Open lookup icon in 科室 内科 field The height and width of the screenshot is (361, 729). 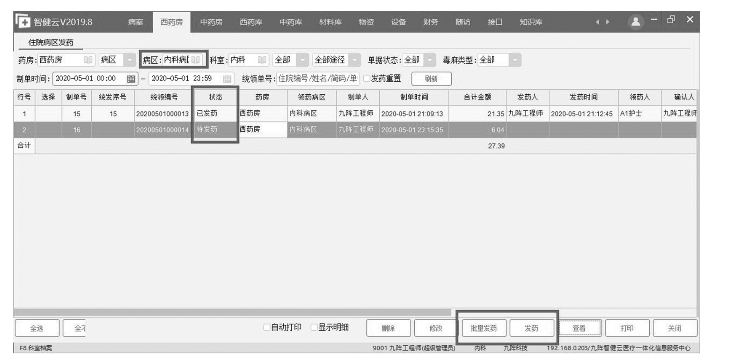[262, 60]
